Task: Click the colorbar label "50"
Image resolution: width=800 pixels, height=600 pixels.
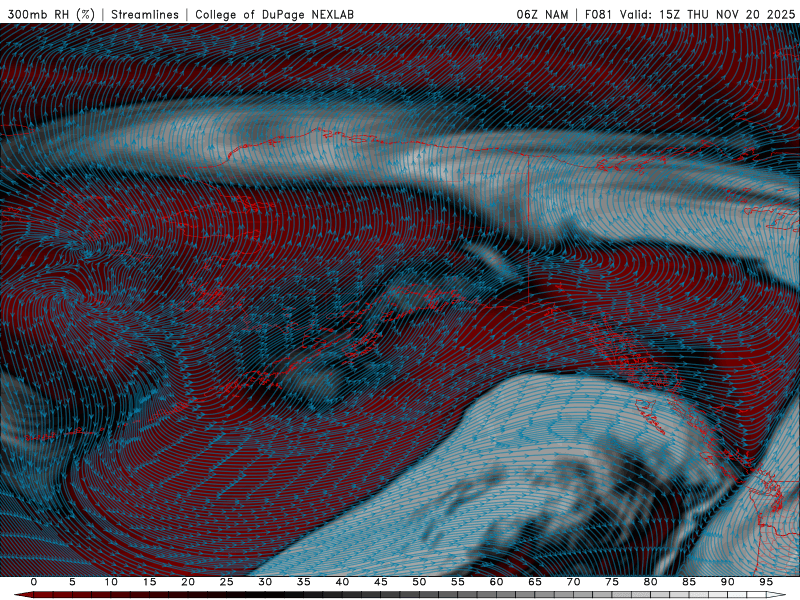Action: (419, 582)
